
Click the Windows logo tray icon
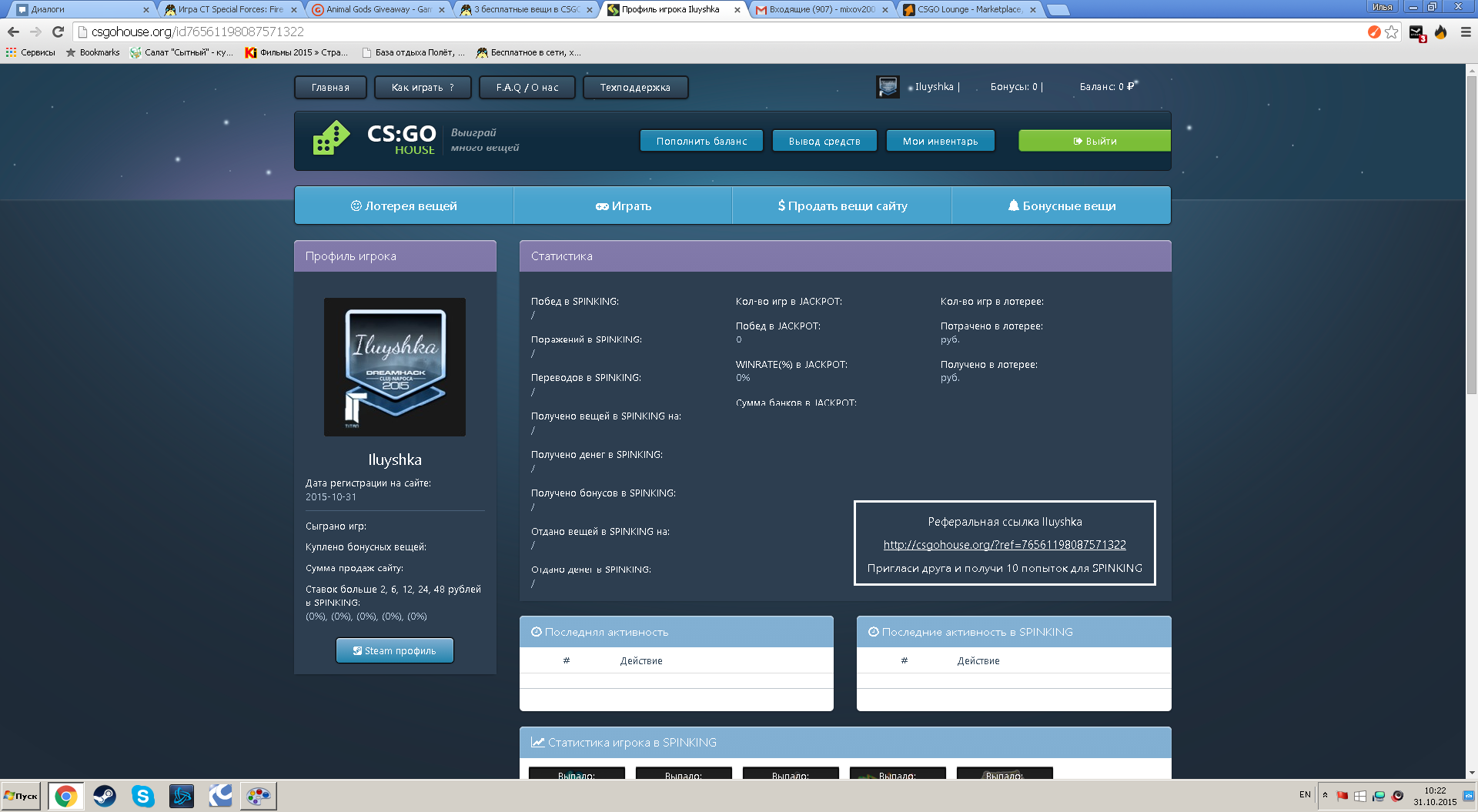pos(1360,795)
